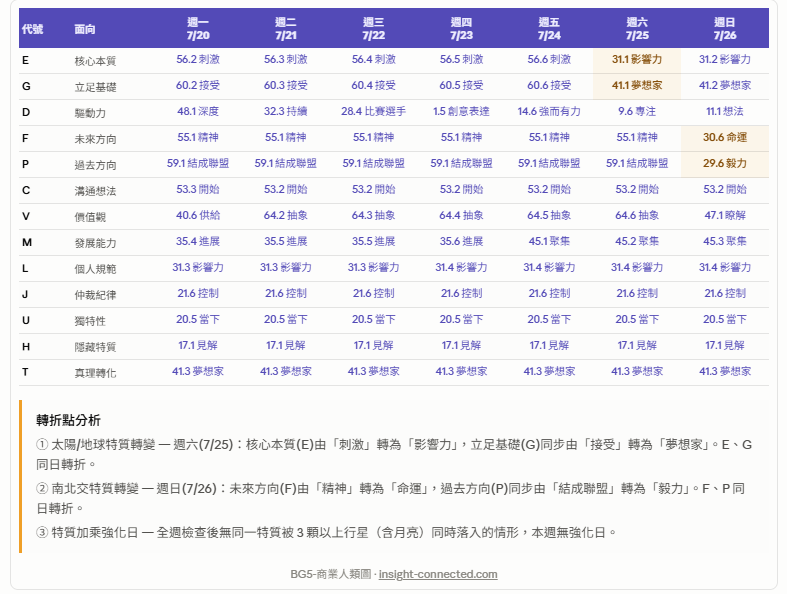Click the 發展能力 row label

[x=95, y=243]
